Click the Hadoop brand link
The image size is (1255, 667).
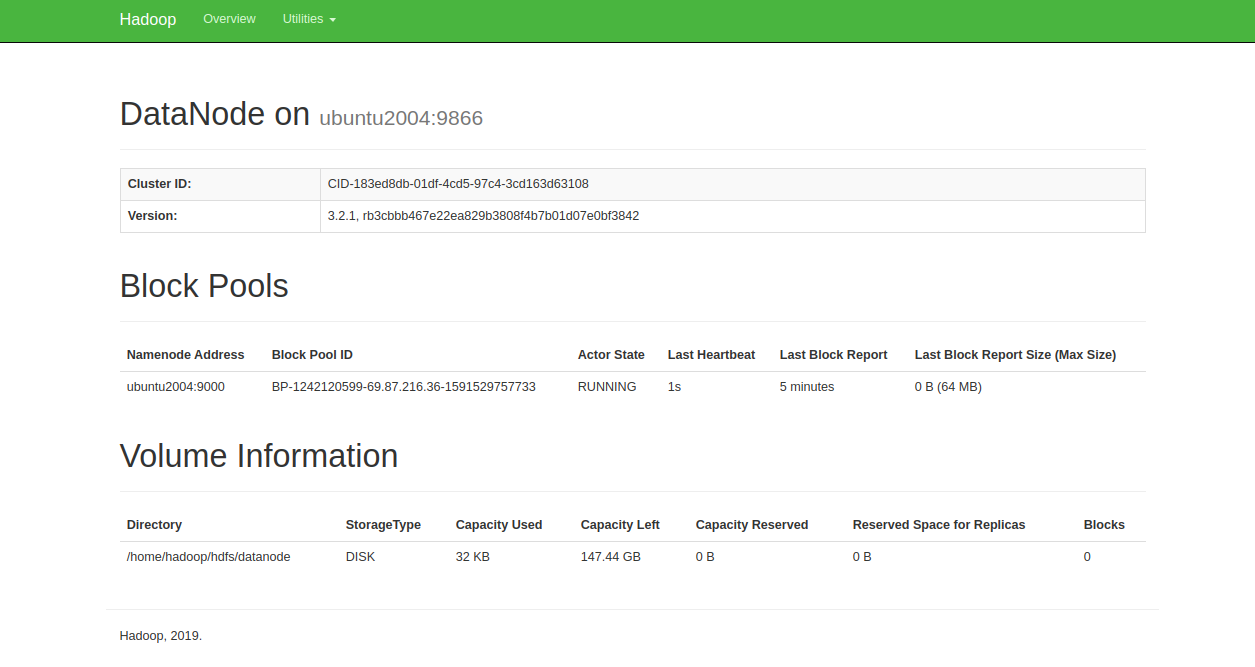[x=148, y=20]
